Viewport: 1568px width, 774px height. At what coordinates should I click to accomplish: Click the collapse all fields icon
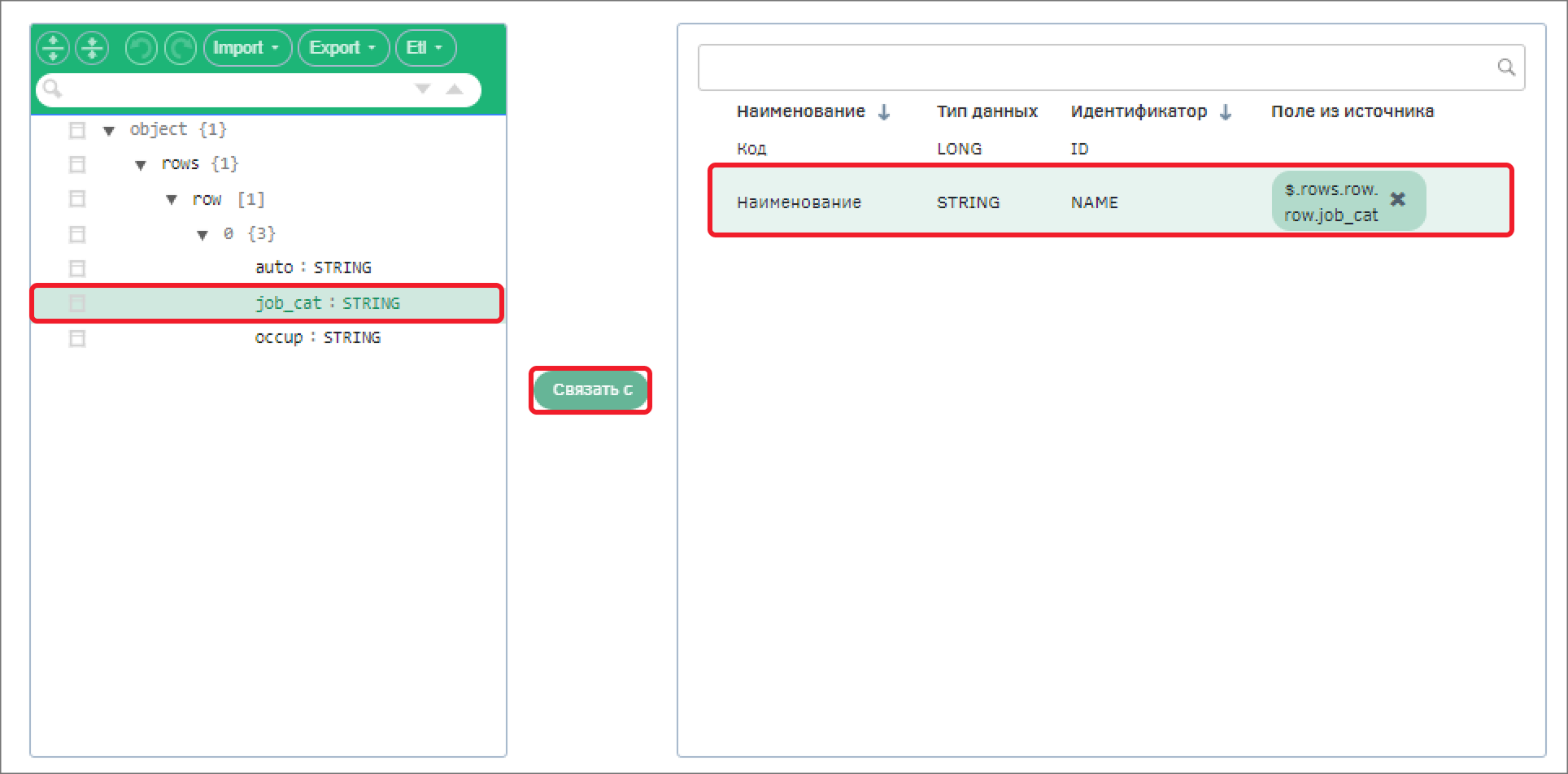point(92,48)
